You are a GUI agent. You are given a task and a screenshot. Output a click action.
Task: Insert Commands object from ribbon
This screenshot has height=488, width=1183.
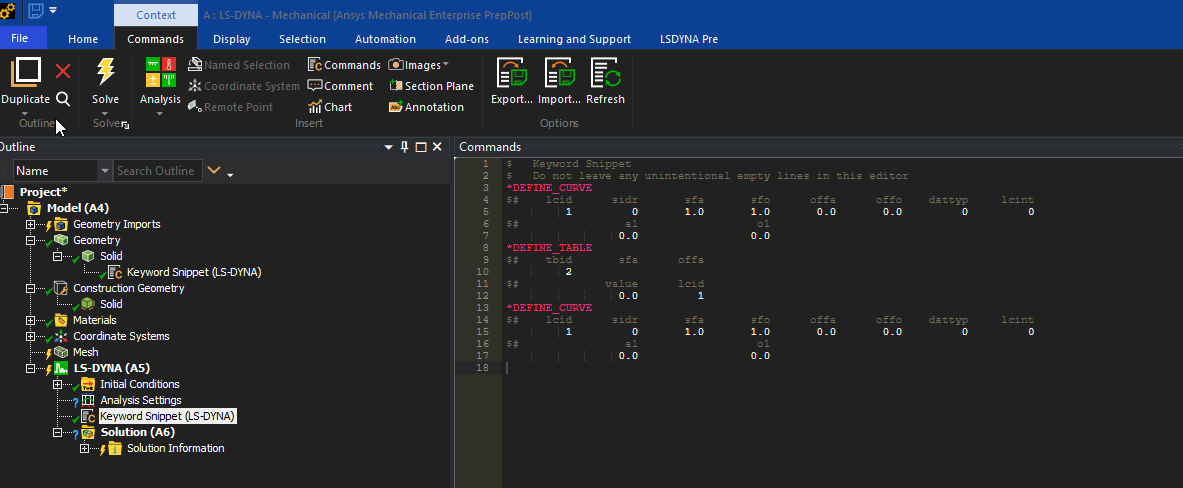coord(344,65)
